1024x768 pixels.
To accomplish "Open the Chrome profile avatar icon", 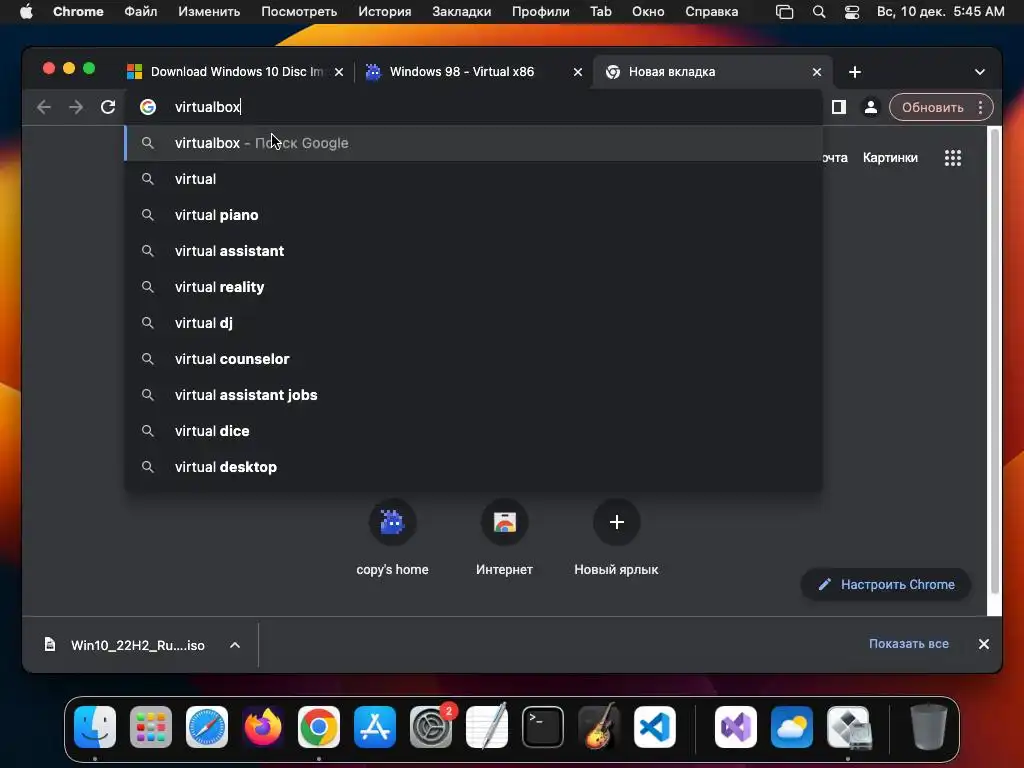I will [871, 107].
